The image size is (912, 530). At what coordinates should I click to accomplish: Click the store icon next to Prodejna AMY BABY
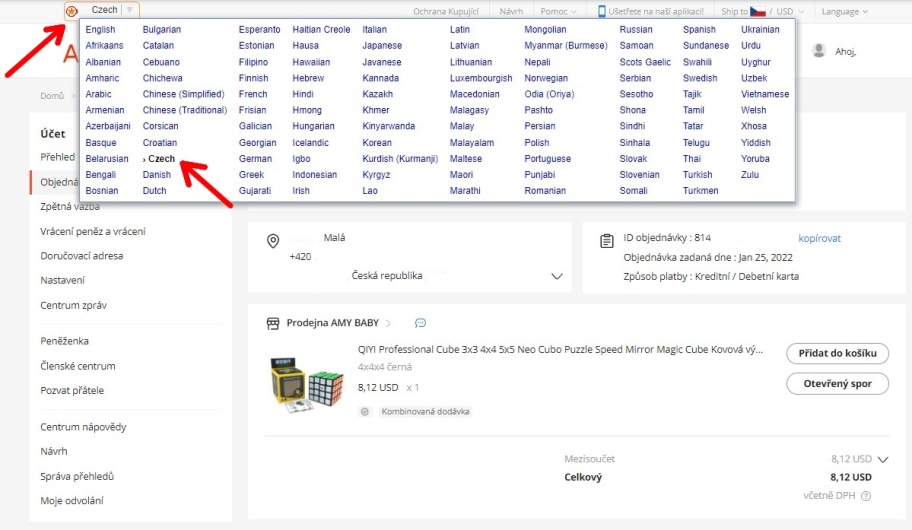(273, 323)
